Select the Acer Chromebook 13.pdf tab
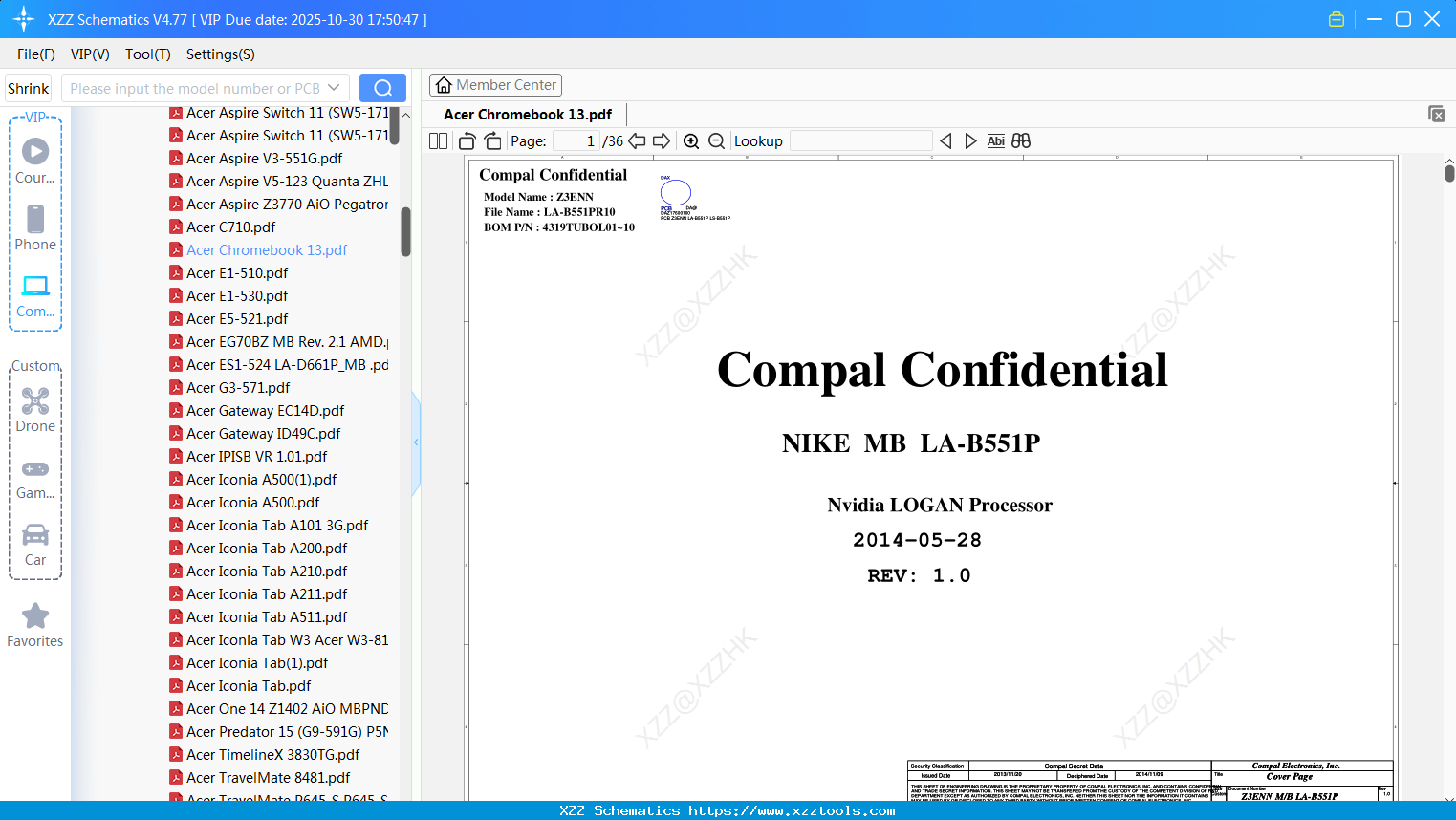 click(x=528, y=115)
